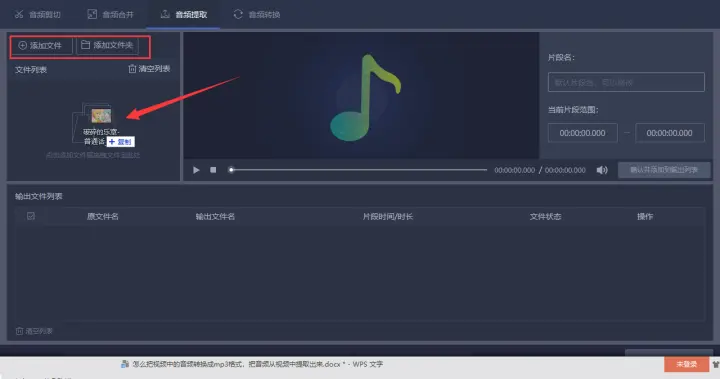Clear the 输出文件列表 with its 清空列表 button
This screenshot has height=379, width=720.
click(x=34, y=331)
